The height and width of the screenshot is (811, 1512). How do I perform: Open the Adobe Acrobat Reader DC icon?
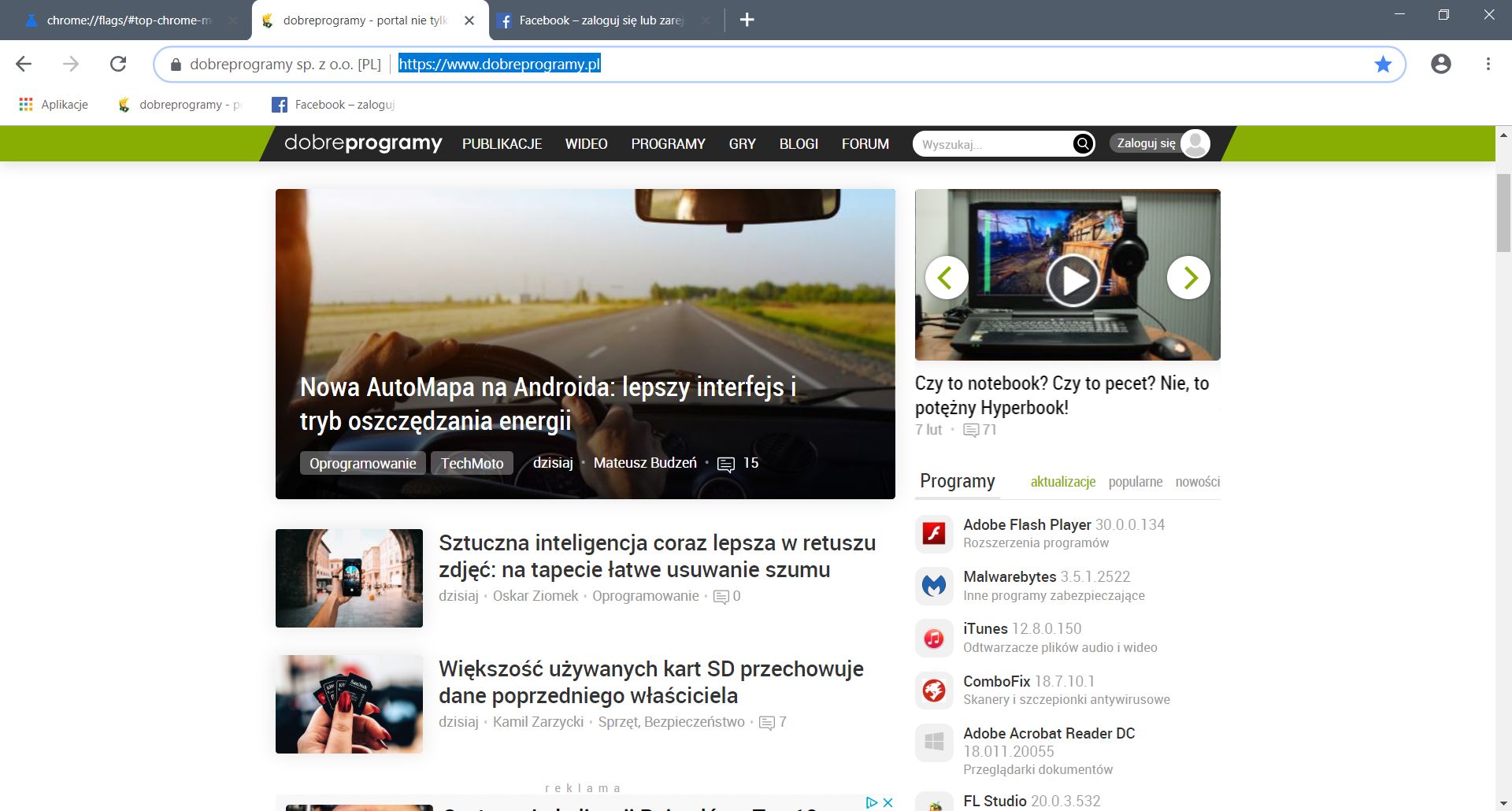coord(934,742)
